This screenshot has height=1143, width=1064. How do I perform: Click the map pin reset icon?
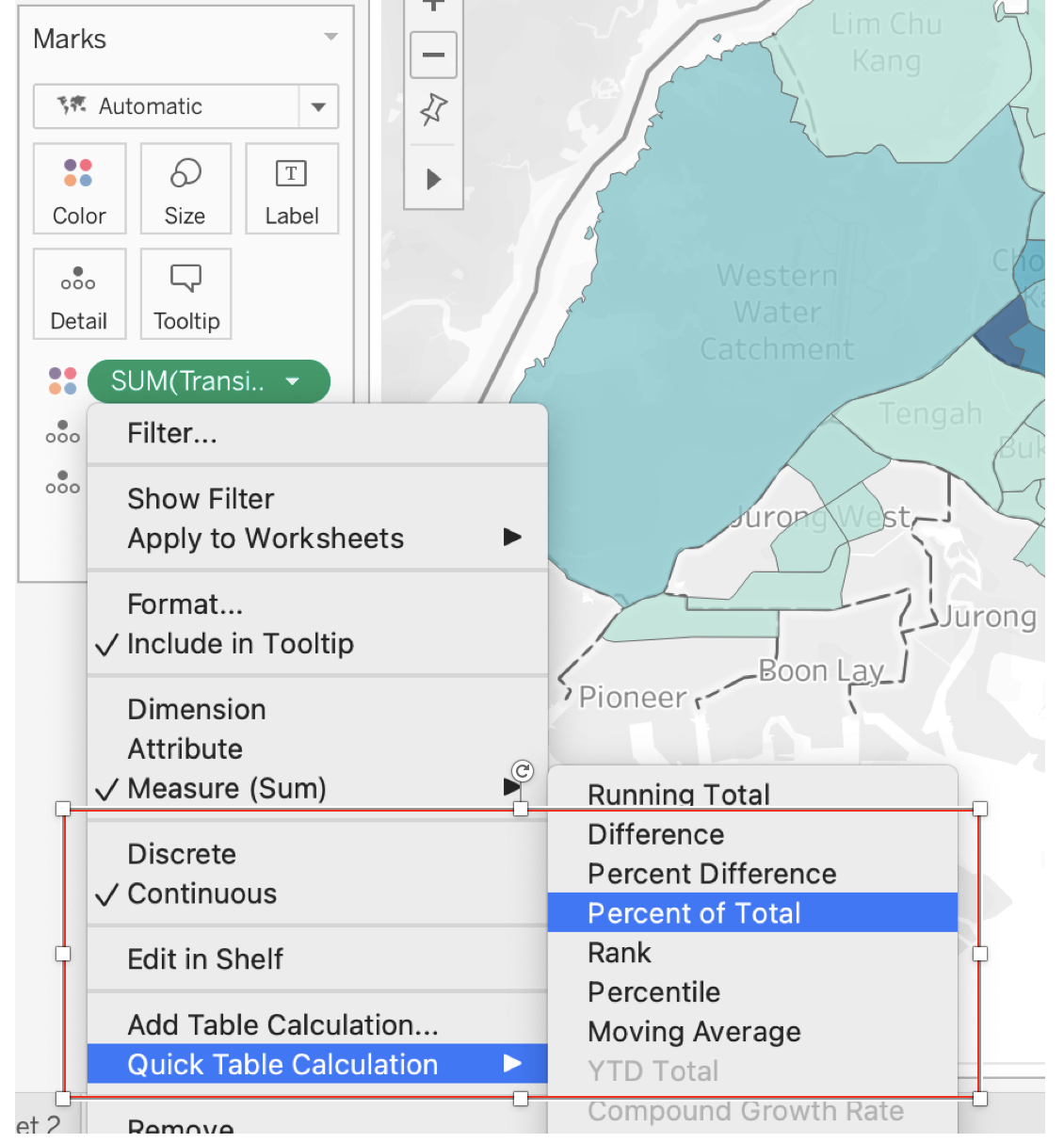(433, 110)
